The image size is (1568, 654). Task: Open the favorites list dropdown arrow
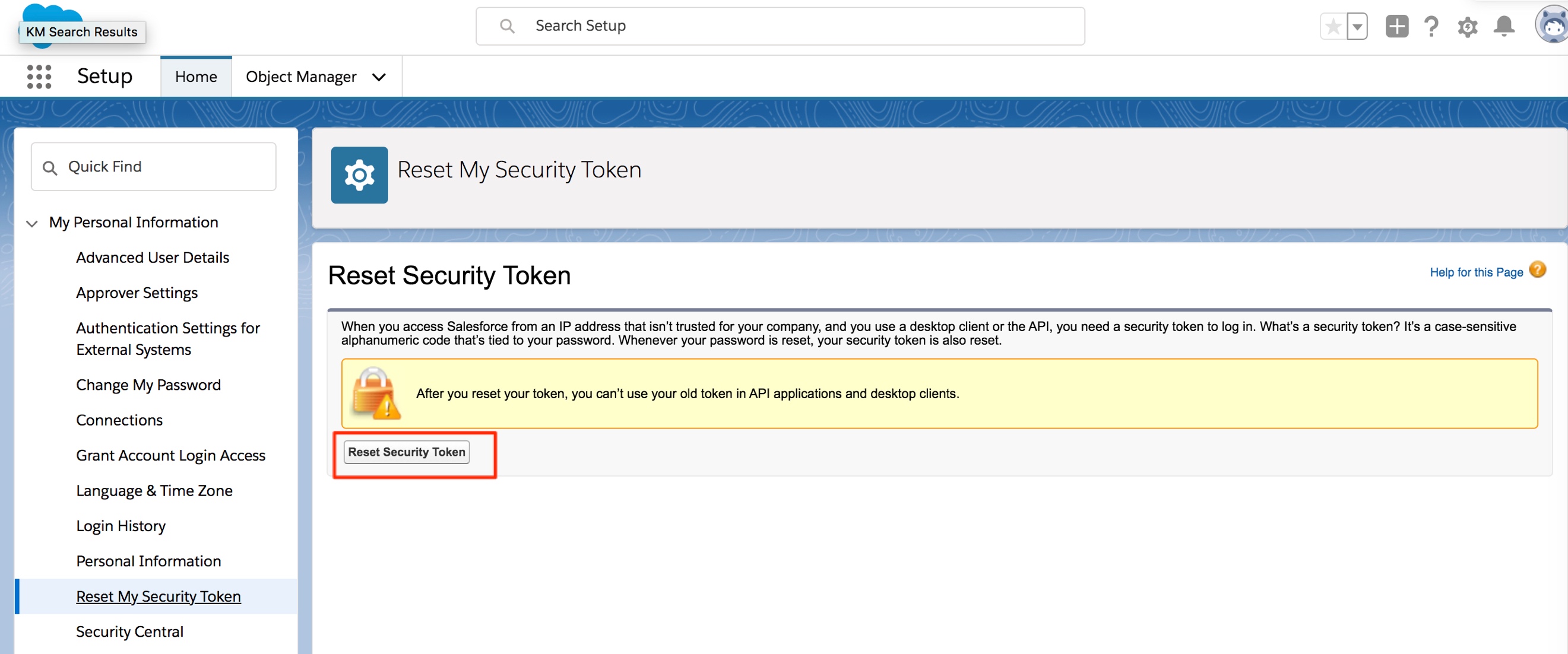coord(1357,26)
